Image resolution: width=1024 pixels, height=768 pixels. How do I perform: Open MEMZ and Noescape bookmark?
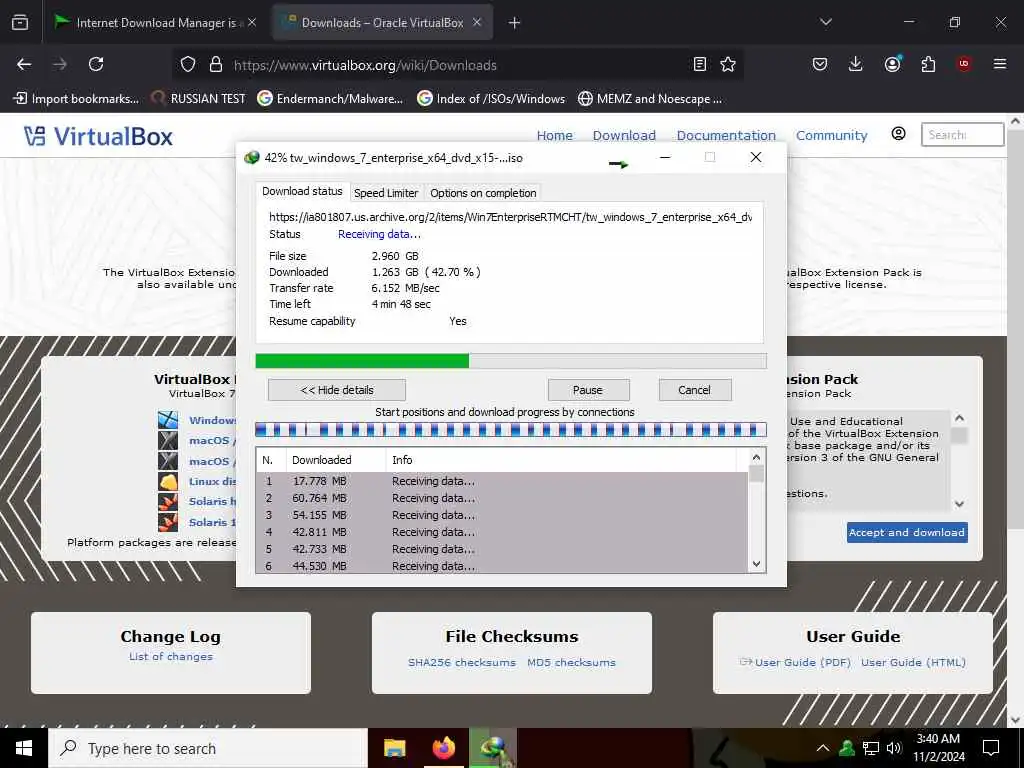click(650, 99)
